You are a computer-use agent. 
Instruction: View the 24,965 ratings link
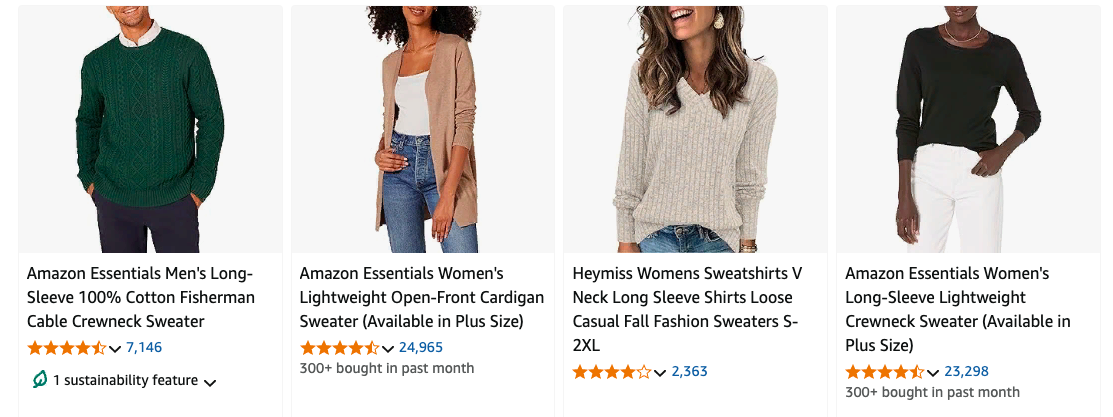pos(420,348)
